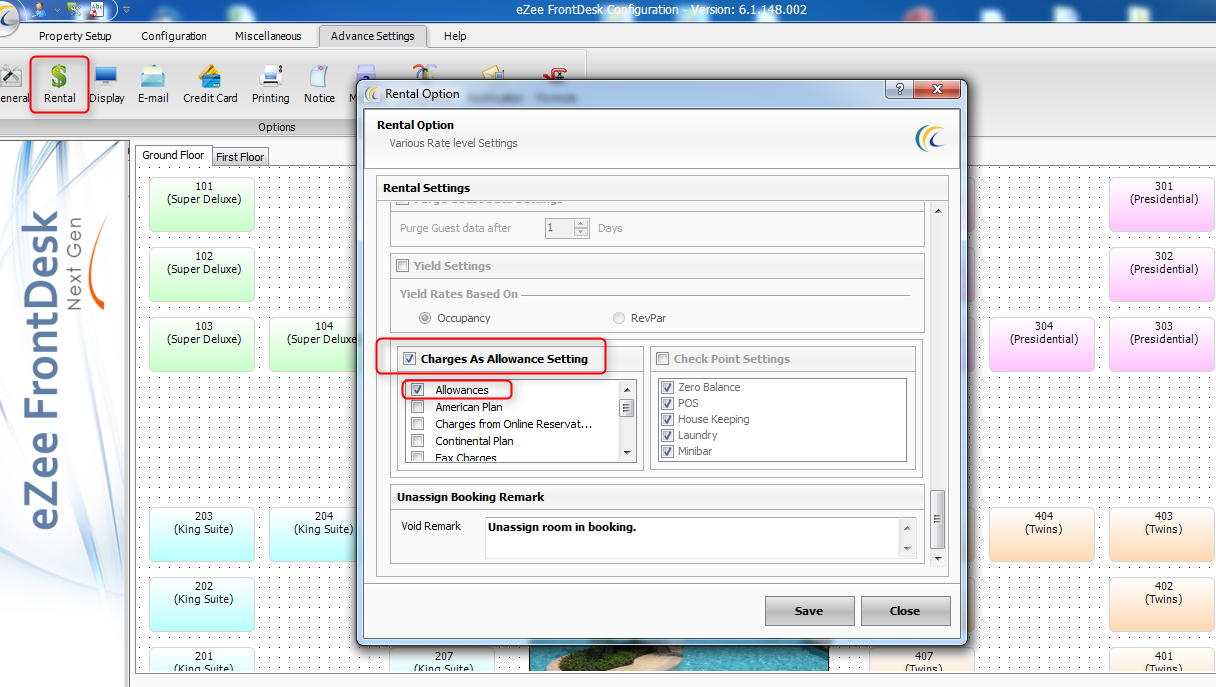Select room 404 Twins
This screenshot has height=687, width=1216.
pos(1042,535)
